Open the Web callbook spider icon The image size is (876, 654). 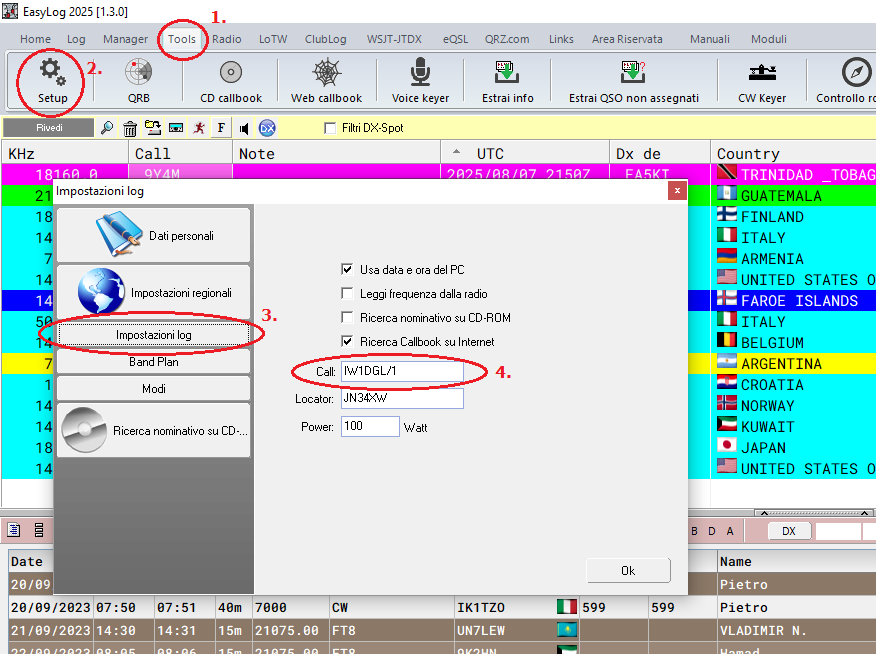[x=326, y=82]
